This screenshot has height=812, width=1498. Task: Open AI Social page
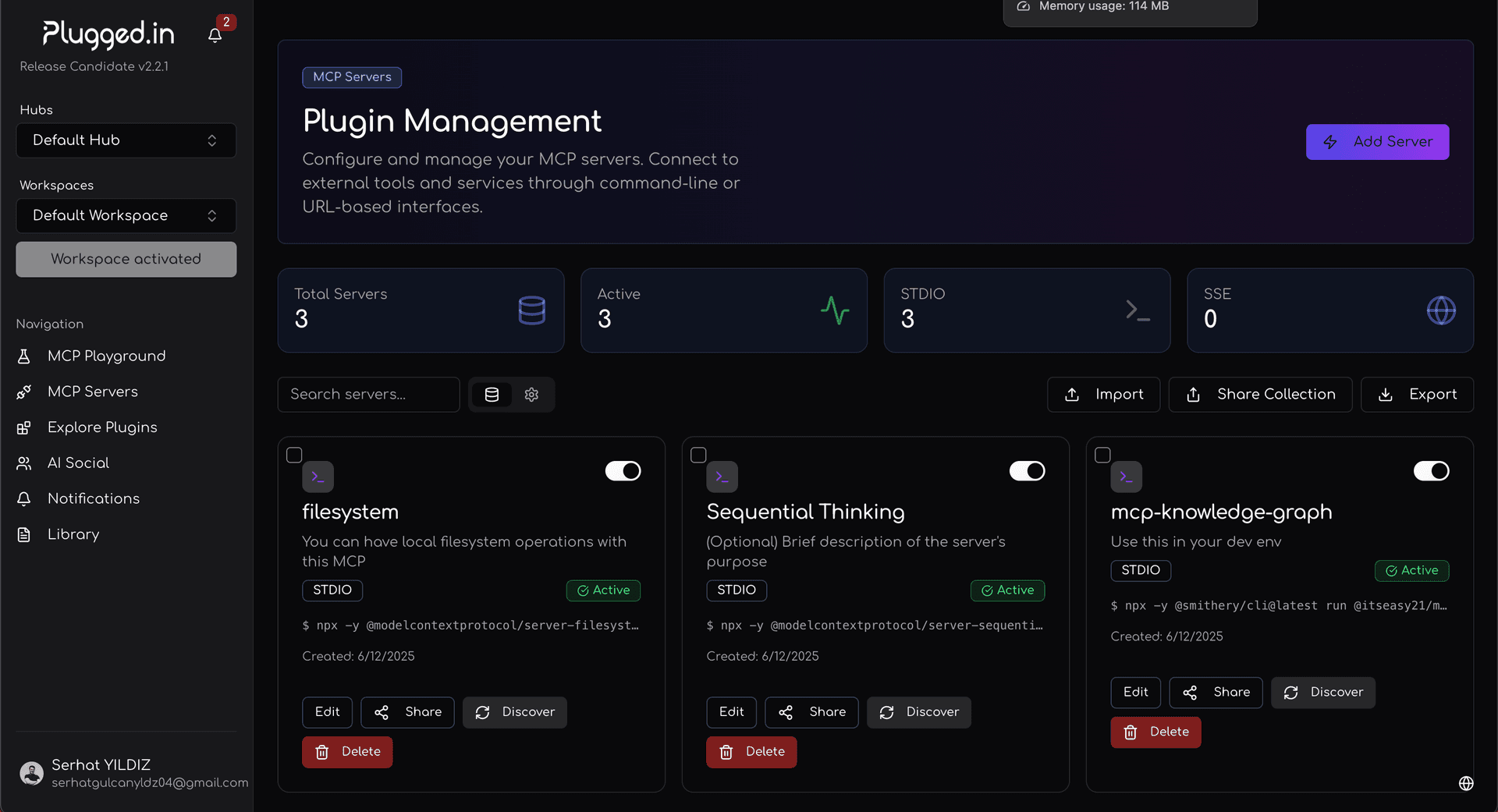point(78,463)
